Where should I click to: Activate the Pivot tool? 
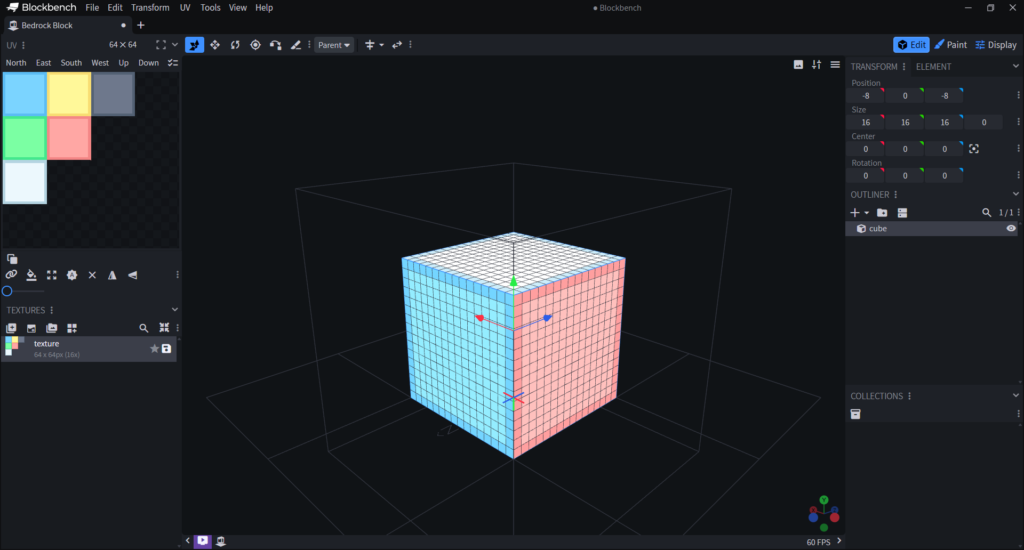click(255, 45)
